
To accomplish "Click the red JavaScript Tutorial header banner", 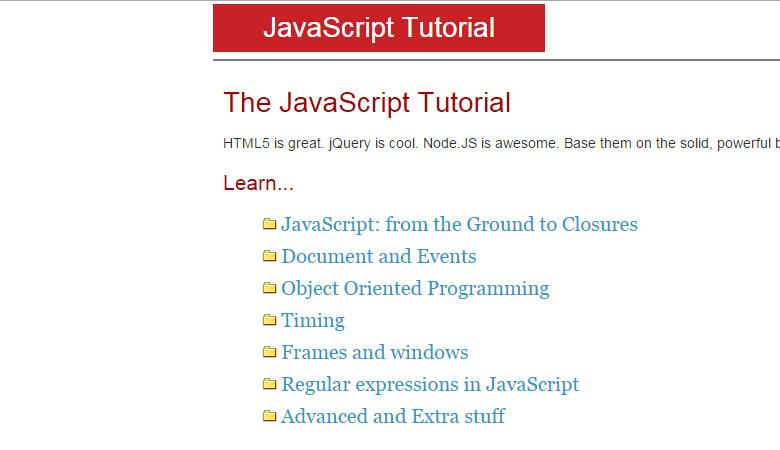I will click(379, 28).
